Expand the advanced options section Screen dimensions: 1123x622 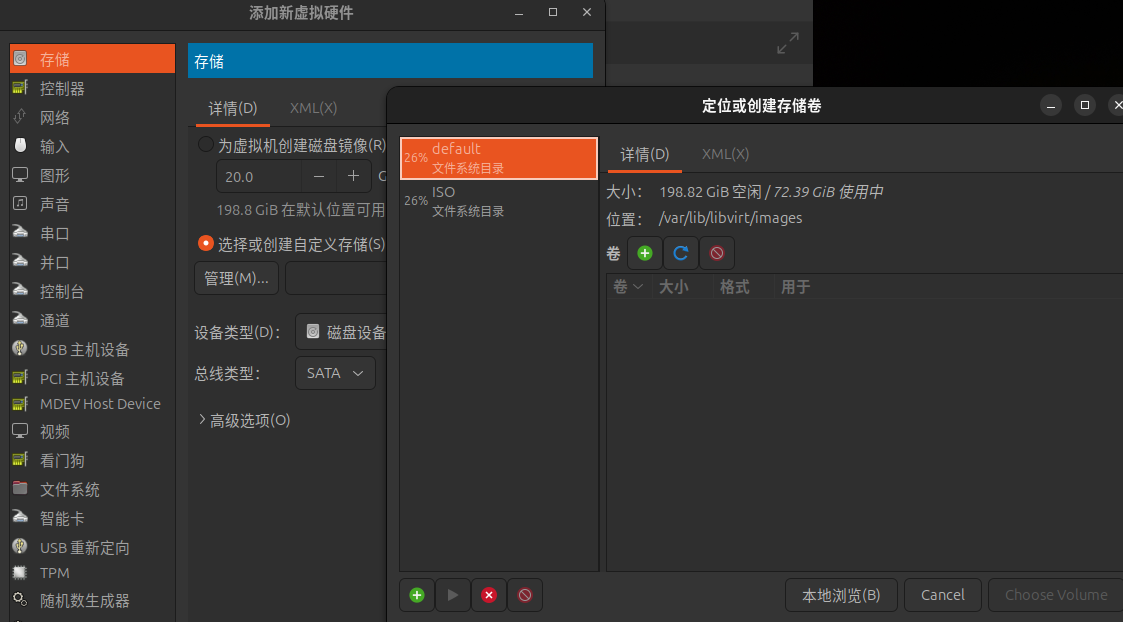(245, 421)
